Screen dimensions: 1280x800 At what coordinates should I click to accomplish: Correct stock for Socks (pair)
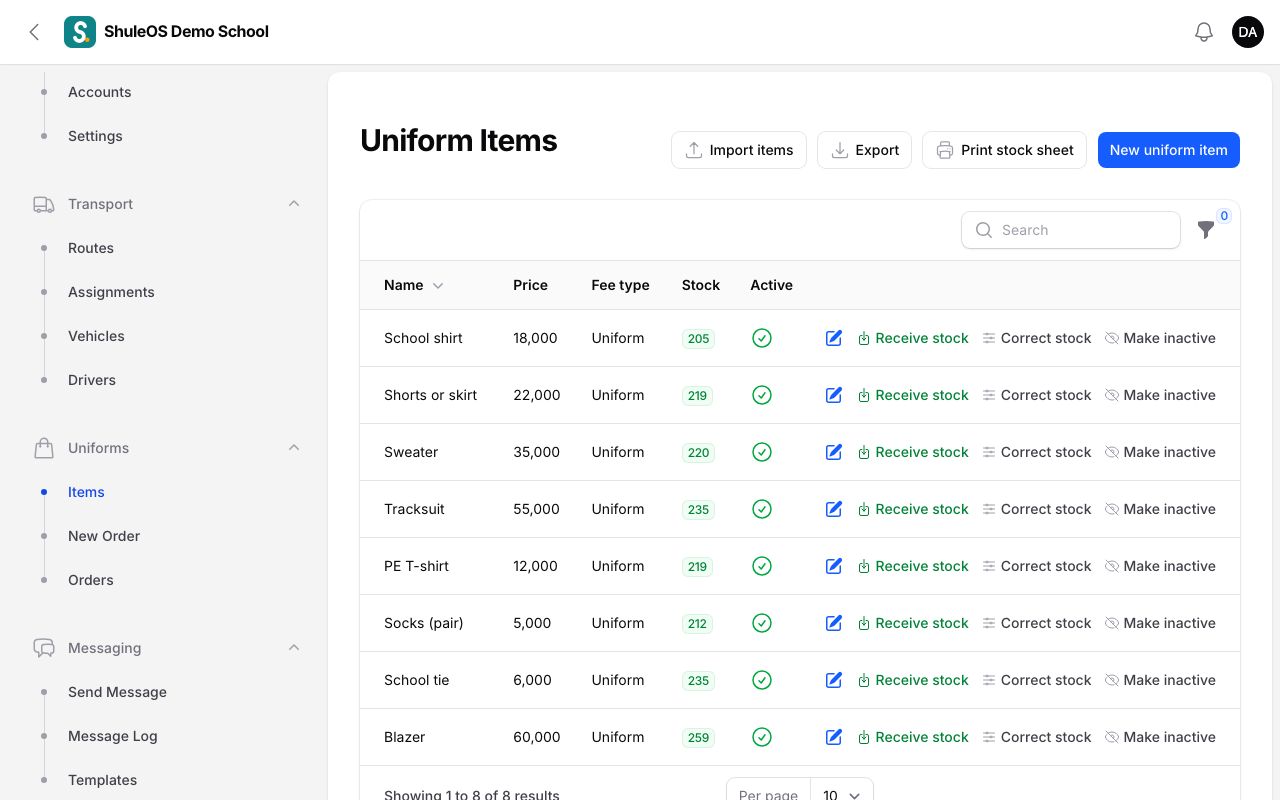coord(1036,623)
